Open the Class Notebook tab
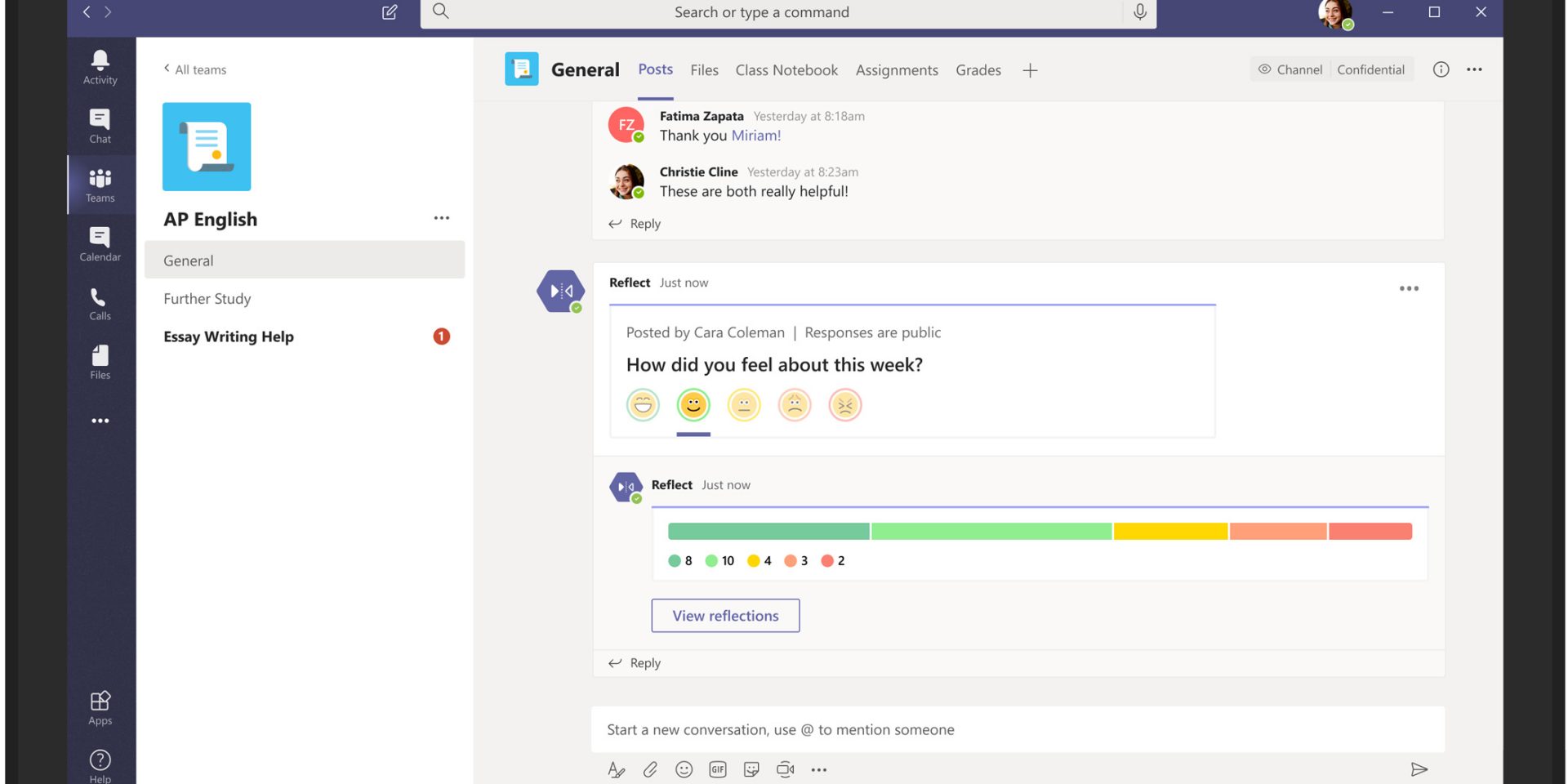 click(786, 70)
